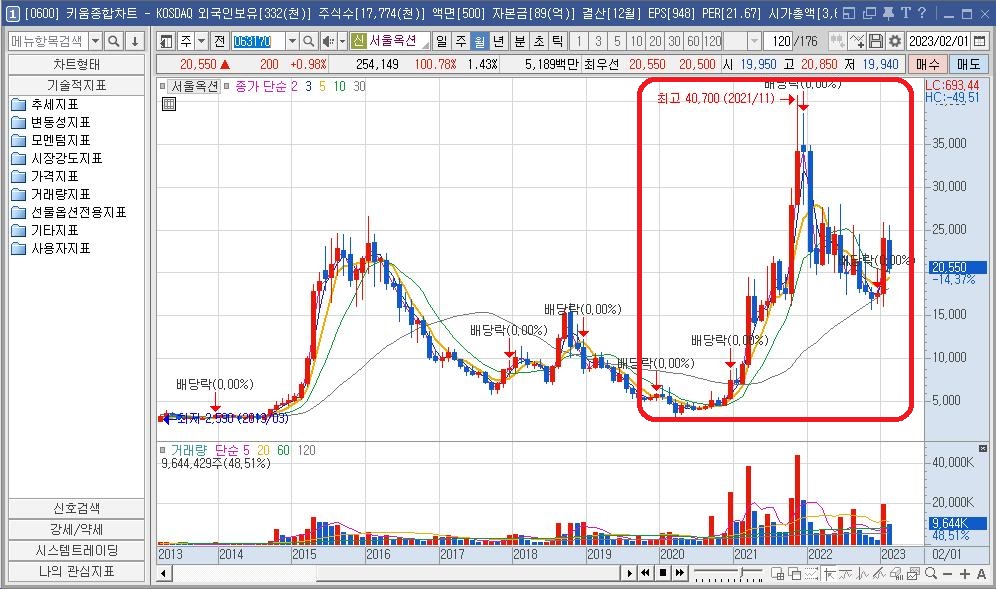The width and height of the screenshot is (996, 589).
Task: Click the 전 button beside stock code
Action: tap(220, 42)
